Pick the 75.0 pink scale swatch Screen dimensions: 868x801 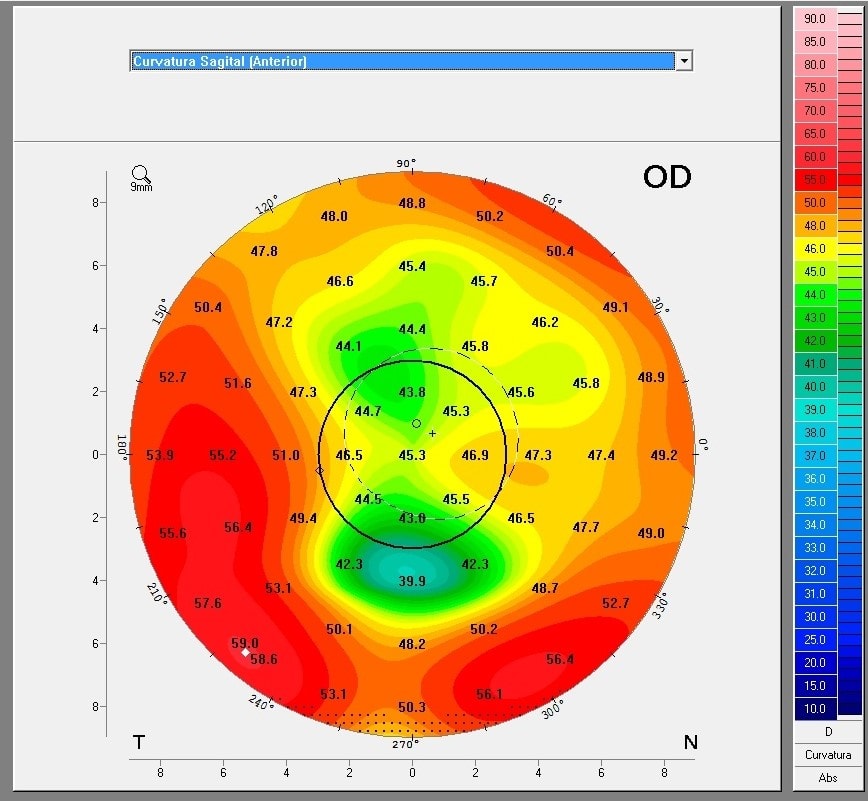point(815,87)
